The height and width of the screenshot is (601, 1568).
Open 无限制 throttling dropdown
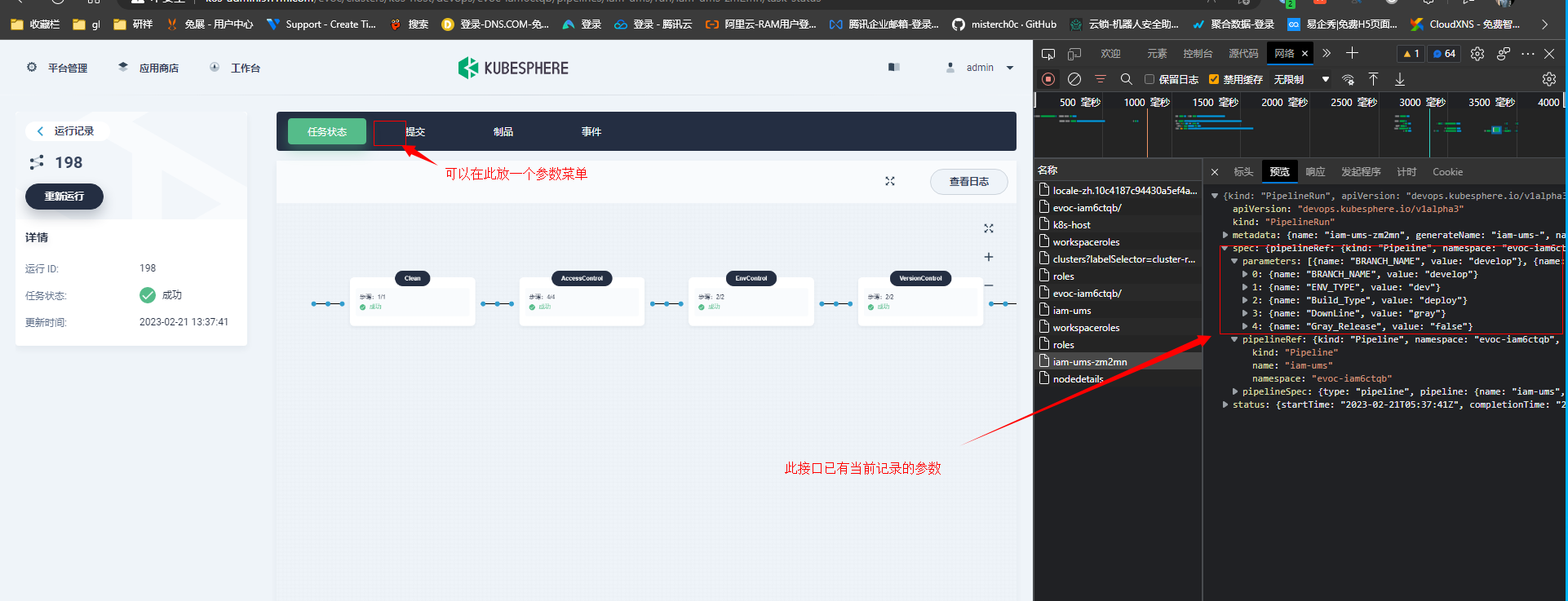click(x=1303, y=79)
